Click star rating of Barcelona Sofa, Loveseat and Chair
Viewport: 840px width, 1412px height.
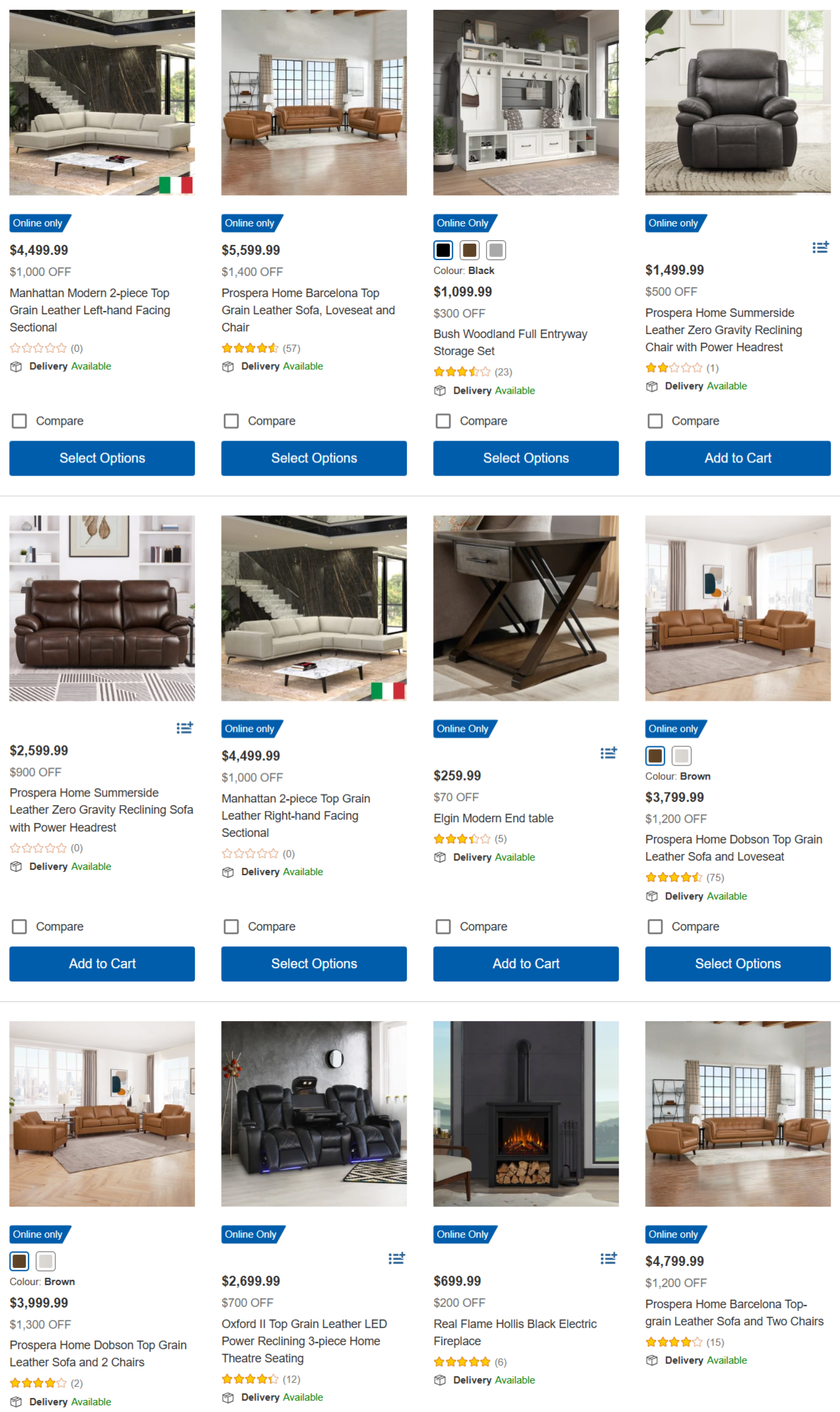pyautogui.click(x=250, y=348)
